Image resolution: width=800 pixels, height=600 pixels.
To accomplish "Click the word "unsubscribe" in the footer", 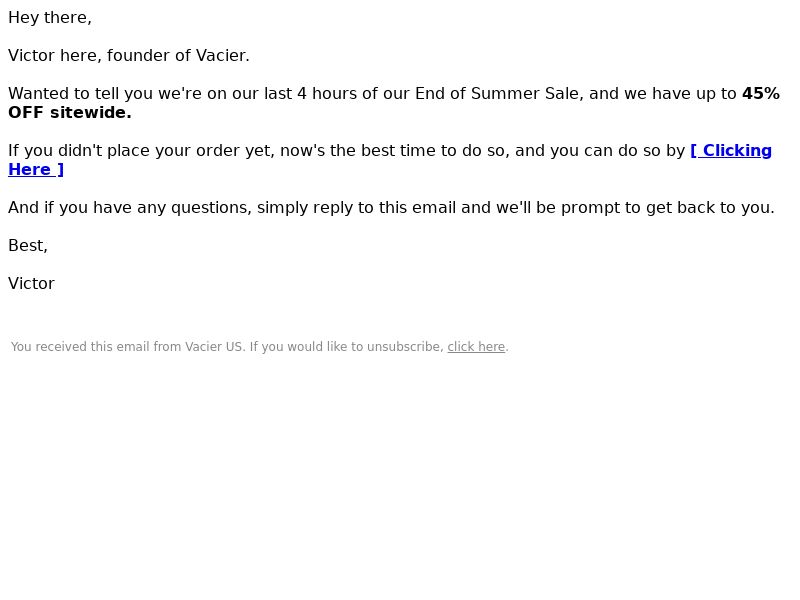I will click(404, 347).
